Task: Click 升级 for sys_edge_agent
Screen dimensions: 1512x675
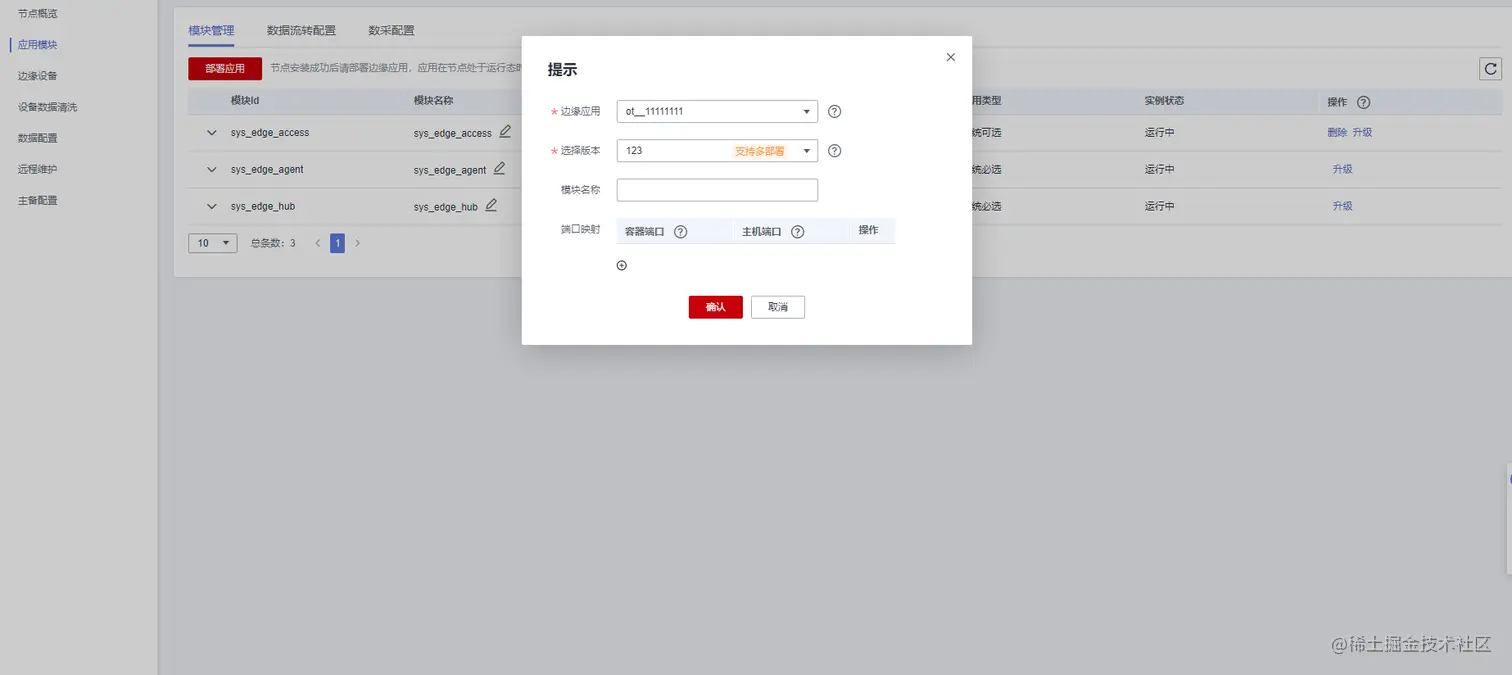Action: tap(1342, 169)
